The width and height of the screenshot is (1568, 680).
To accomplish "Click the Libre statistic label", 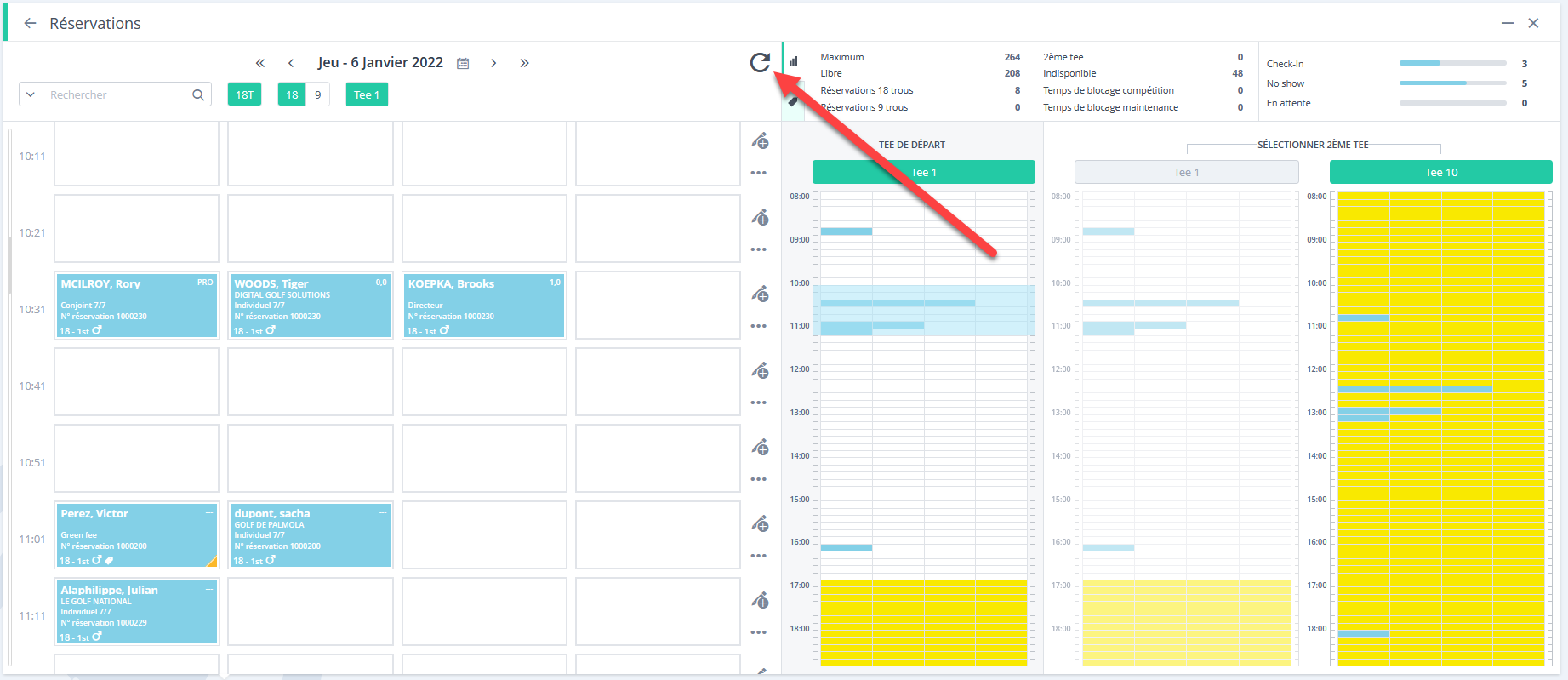I will [831, 73].
